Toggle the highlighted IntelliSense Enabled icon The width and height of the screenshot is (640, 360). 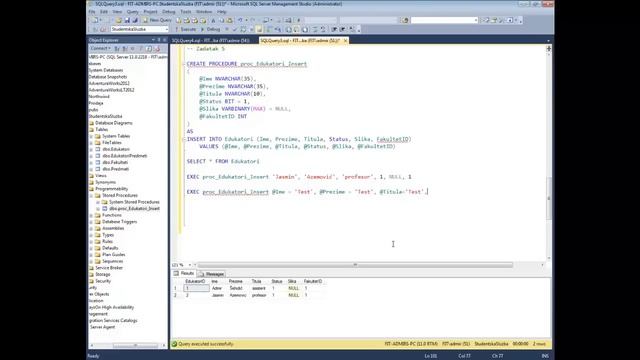259,29
